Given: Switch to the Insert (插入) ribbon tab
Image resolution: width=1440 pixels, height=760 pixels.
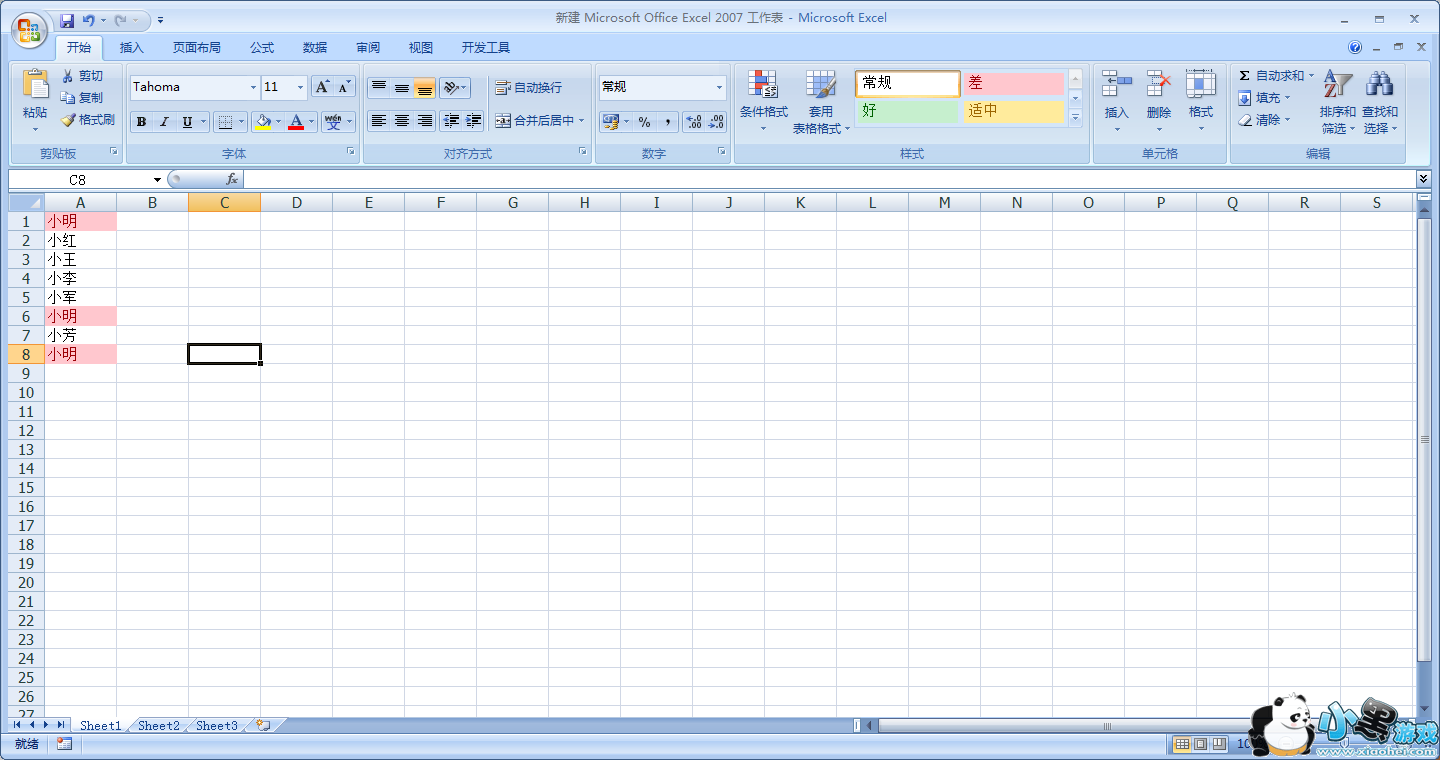Looking at the screenshot, I should click(132, 47).
